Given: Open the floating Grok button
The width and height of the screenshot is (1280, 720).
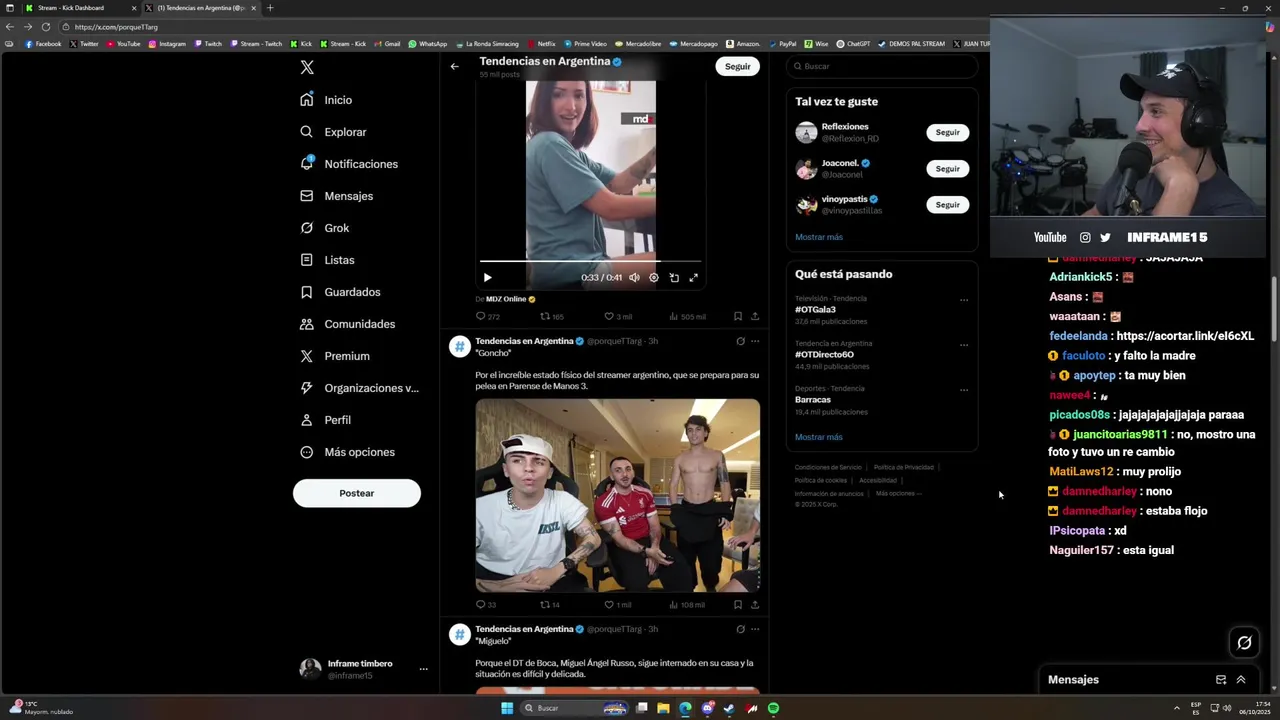Looking at the screenshot, I should point(1244,643).
